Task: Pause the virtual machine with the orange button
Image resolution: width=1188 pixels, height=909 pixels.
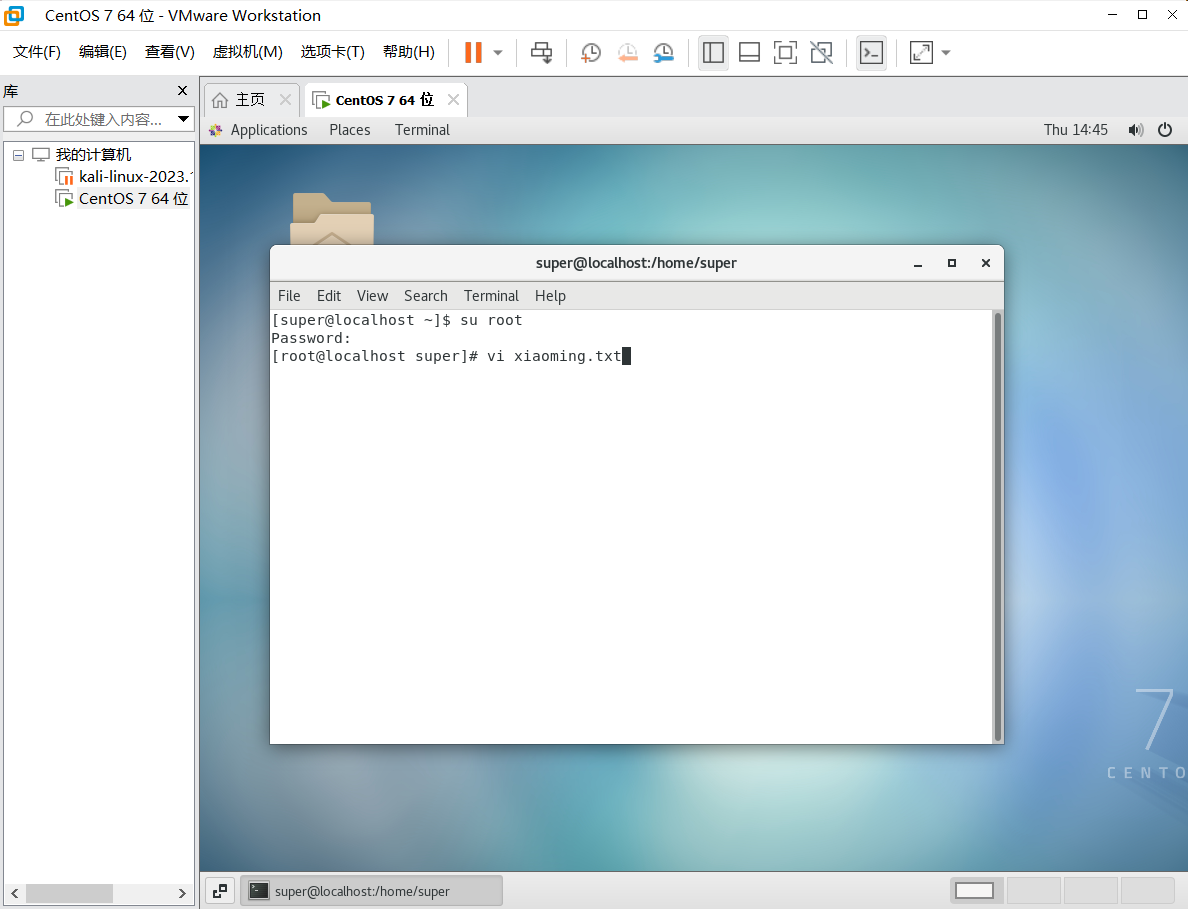Action: click(473, 52)
